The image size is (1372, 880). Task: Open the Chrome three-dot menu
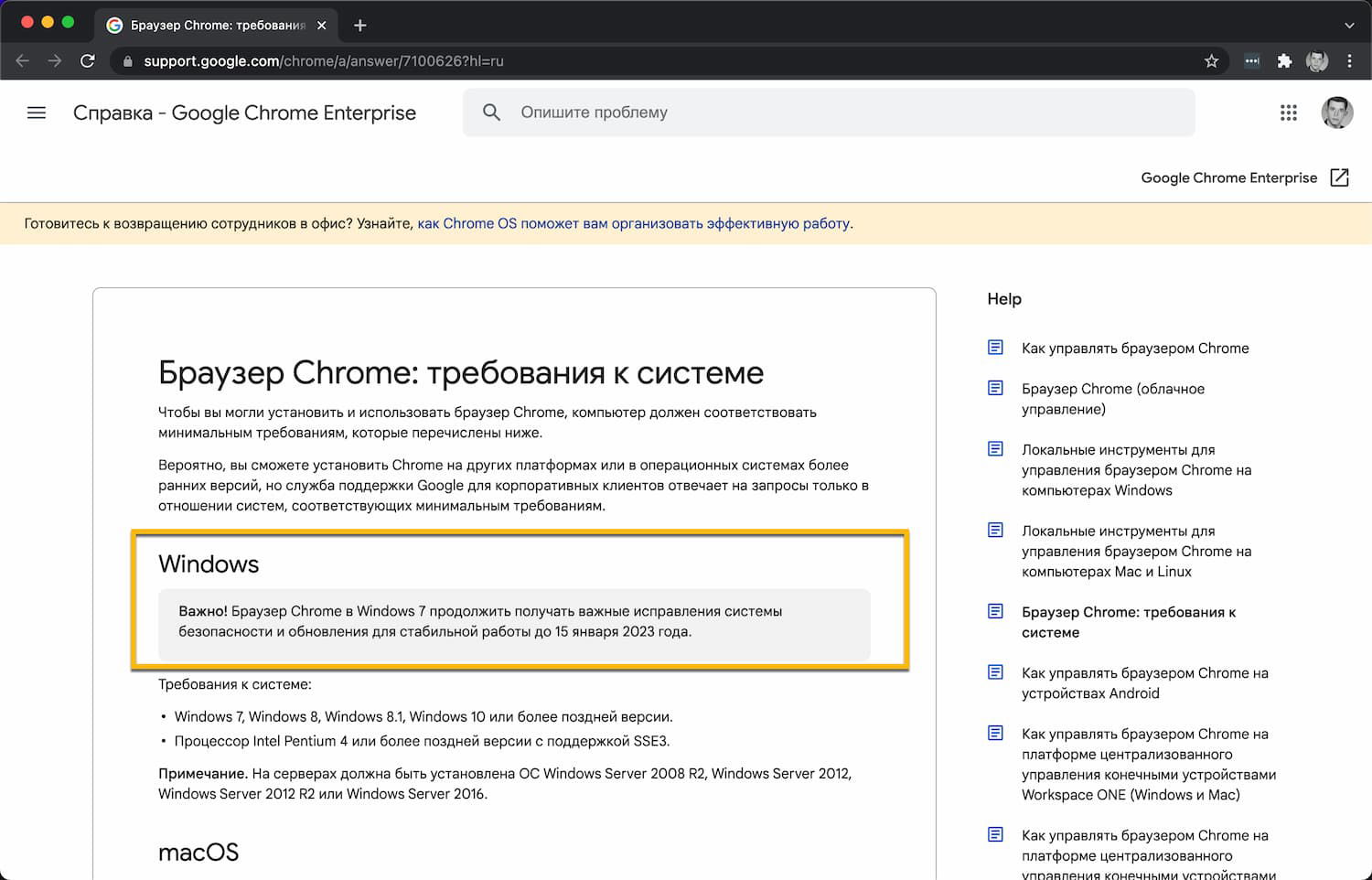[1349, 61]
